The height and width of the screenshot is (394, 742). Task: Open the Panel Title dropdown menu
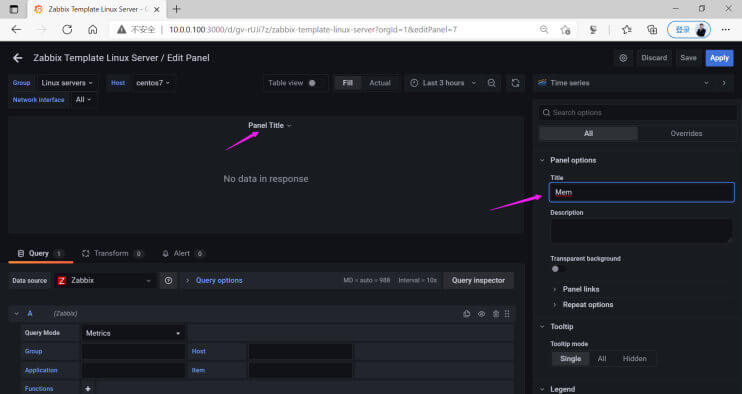[270, 125]
